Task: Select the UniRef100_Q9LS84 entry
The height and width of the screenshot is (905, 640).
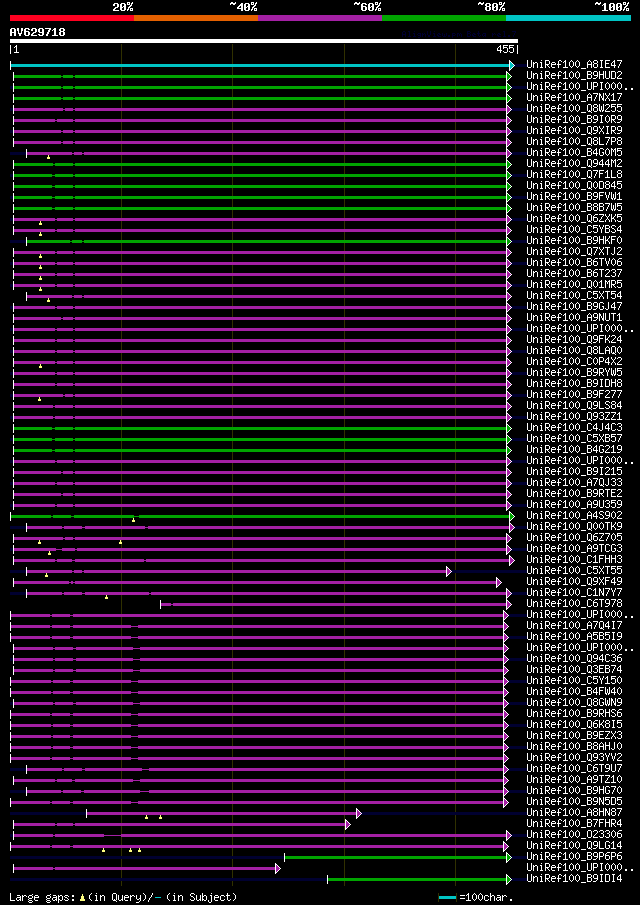Action: [x=574, y=406]
